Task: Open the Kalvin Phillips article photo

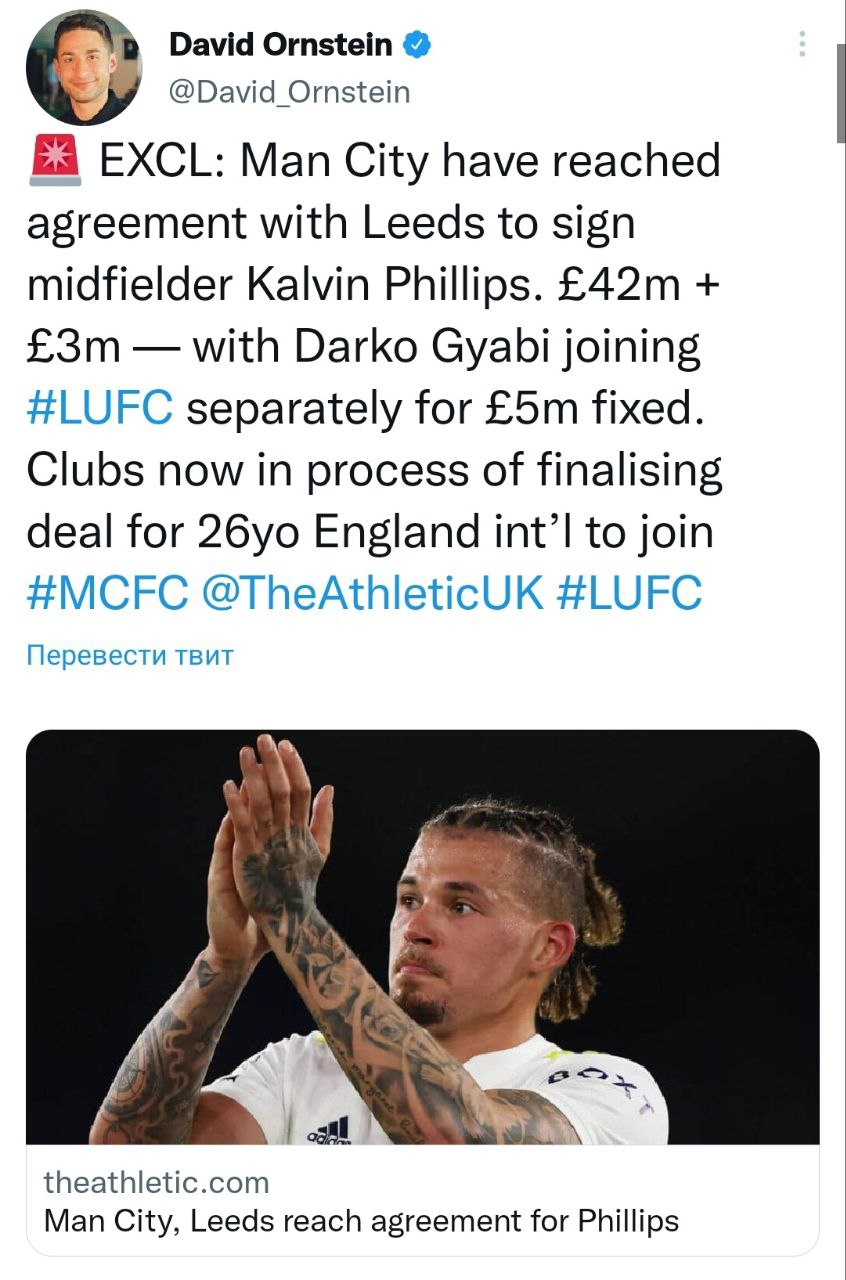Action: 422,937
